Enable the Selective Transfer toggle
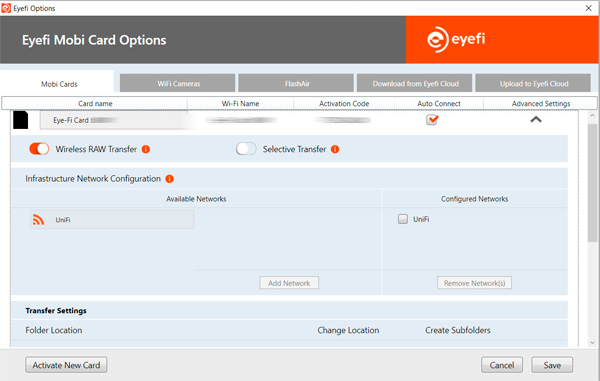 [x=246, y=149]
